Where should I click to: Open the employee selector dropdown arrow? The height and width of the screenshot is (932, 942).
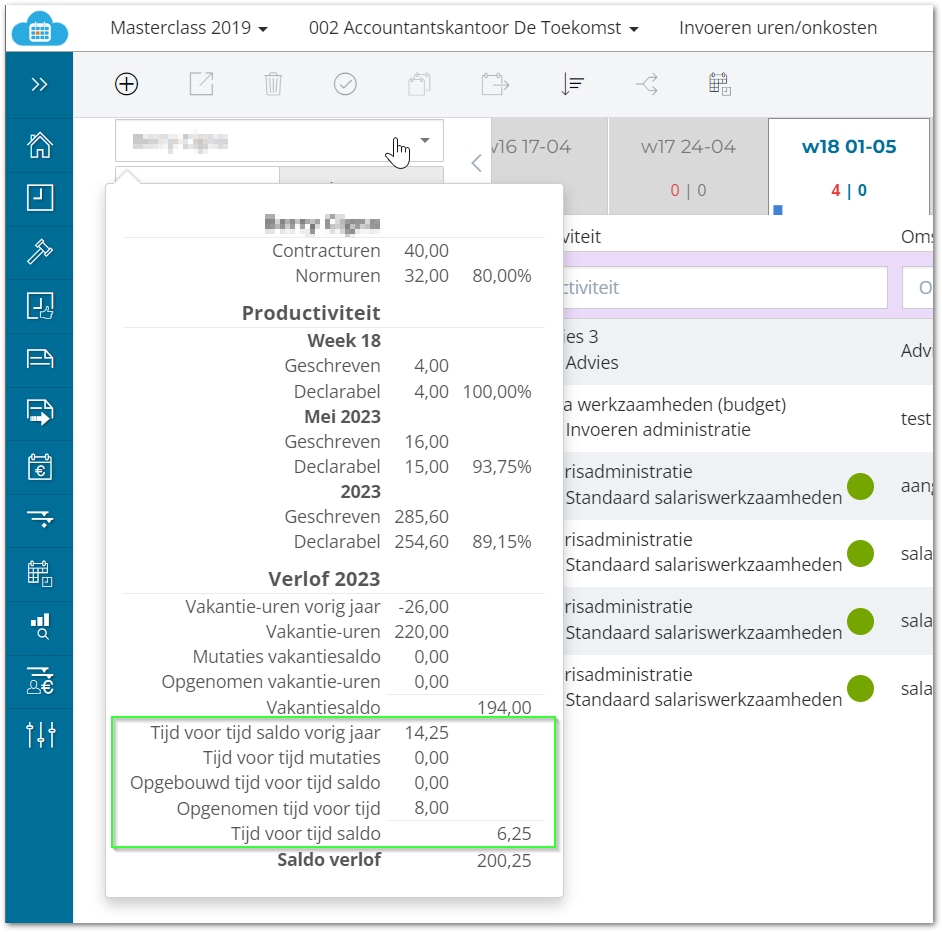click(425, 141)
